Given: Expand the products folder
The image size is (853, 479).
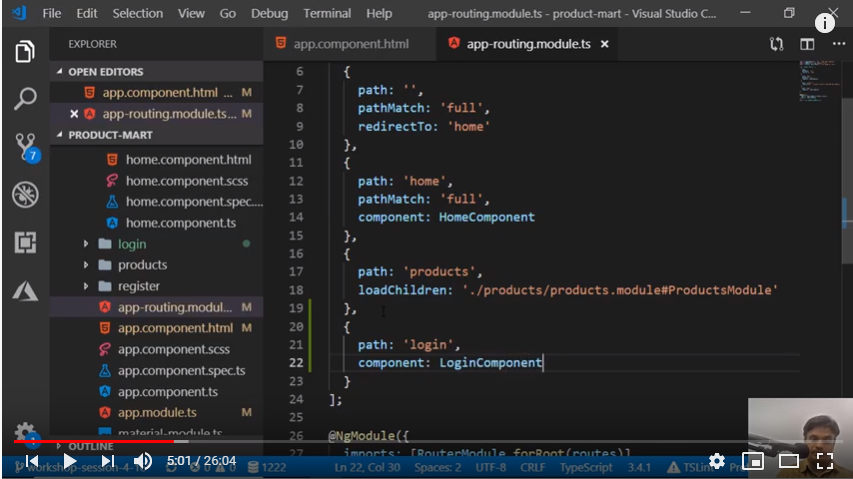Looking at the screenshot, I should (142, 265).
